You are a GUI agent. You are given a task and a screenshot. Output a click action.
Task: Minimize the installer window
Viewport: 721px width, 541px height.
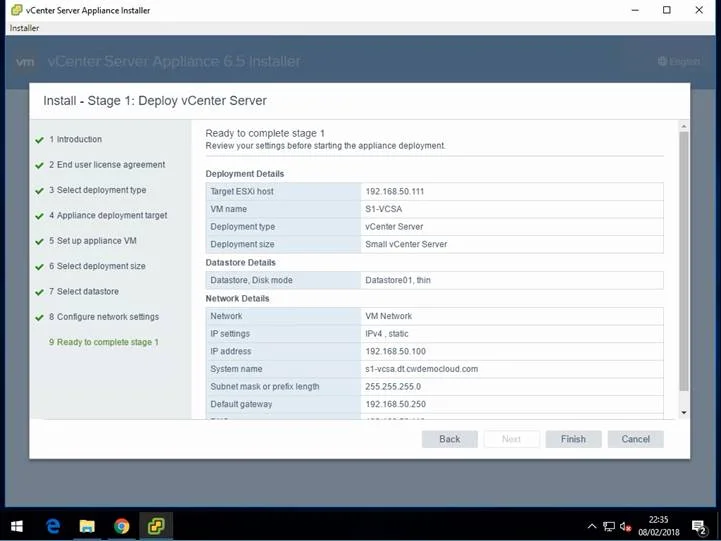[635, 10]
